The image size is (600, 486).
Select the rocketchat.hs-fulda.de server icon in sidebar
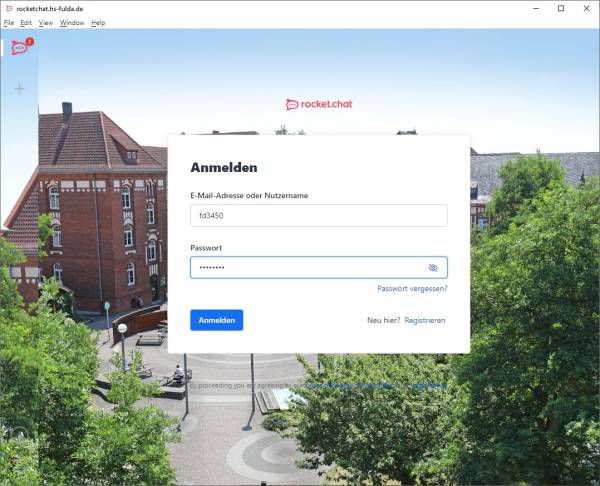tap(19, 48)
